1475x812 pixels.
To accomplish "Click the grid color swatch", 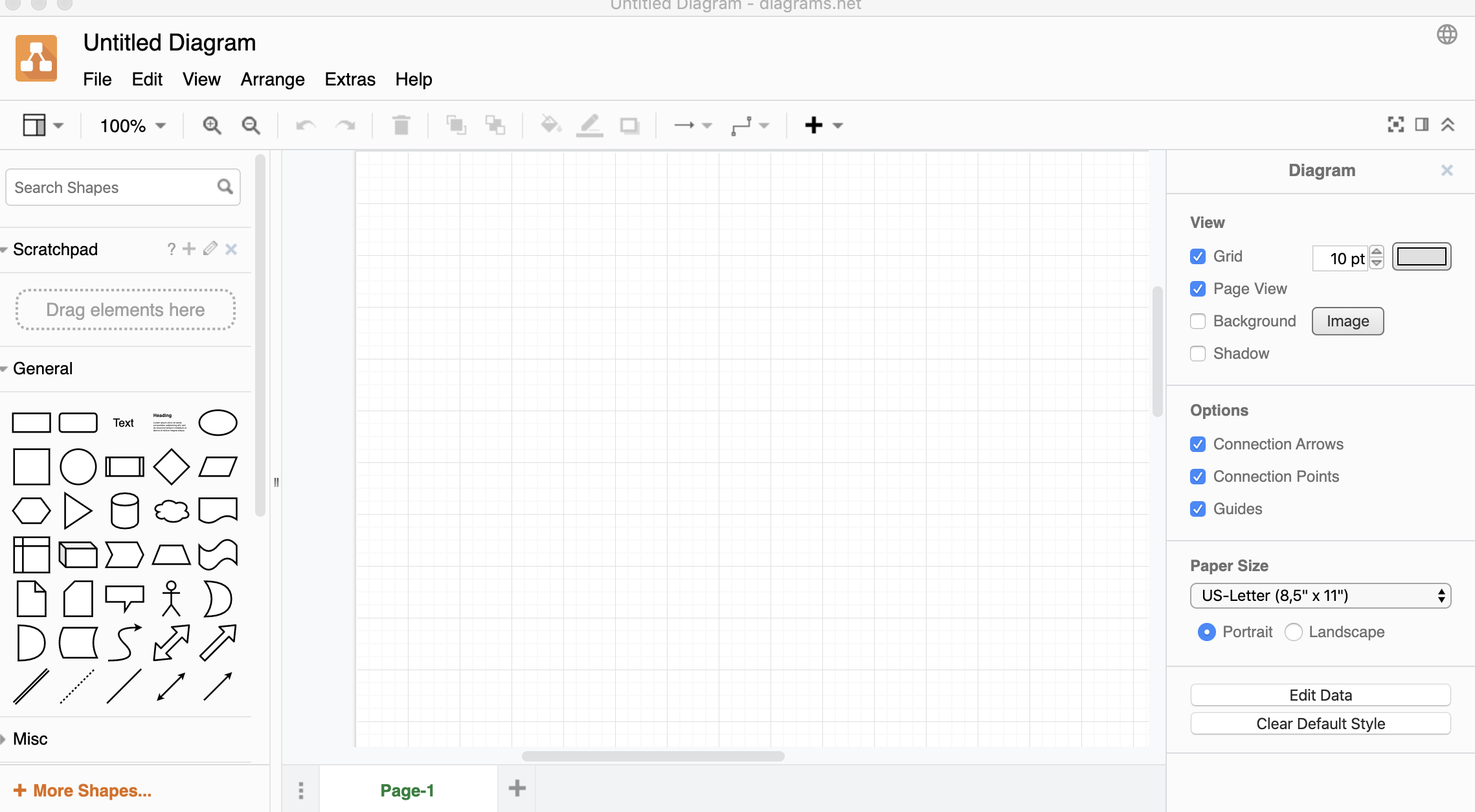I will (x=1421, y=257).
